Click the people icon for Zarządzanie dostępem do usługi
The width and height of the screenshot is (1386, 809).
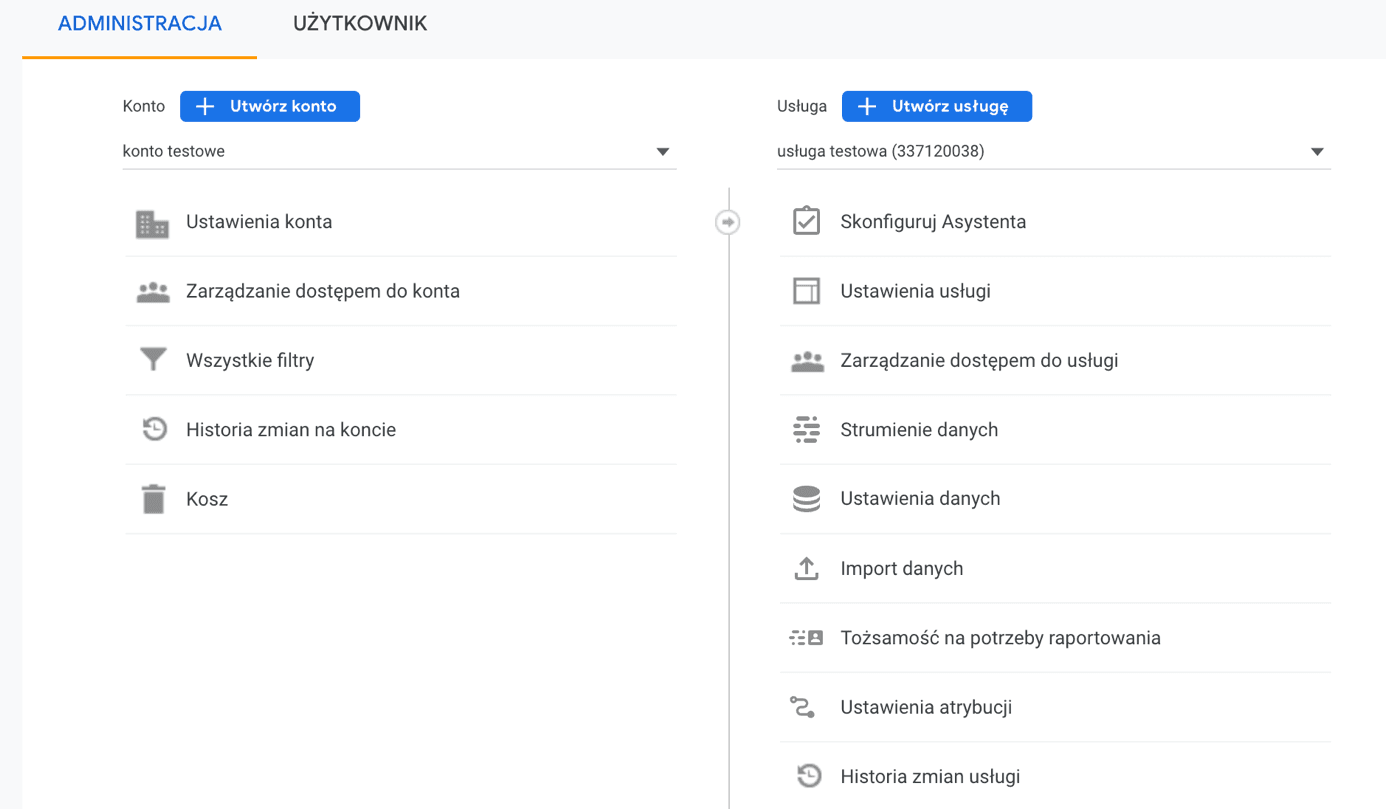(807, 362)
